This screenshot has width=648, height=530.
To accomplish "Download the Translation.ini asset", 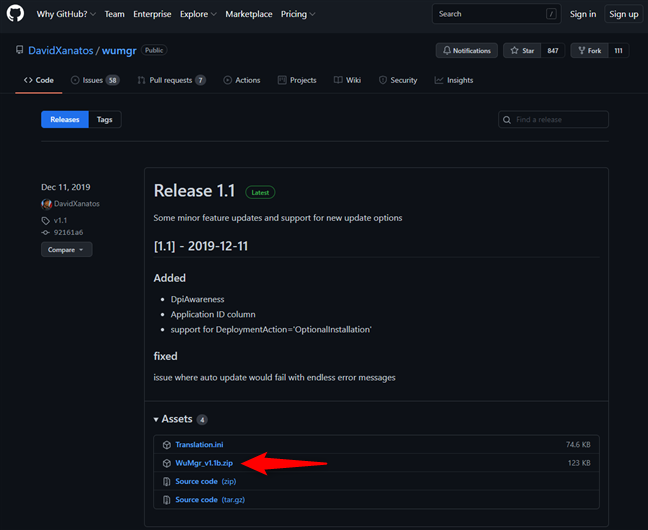I will [199, 445].
